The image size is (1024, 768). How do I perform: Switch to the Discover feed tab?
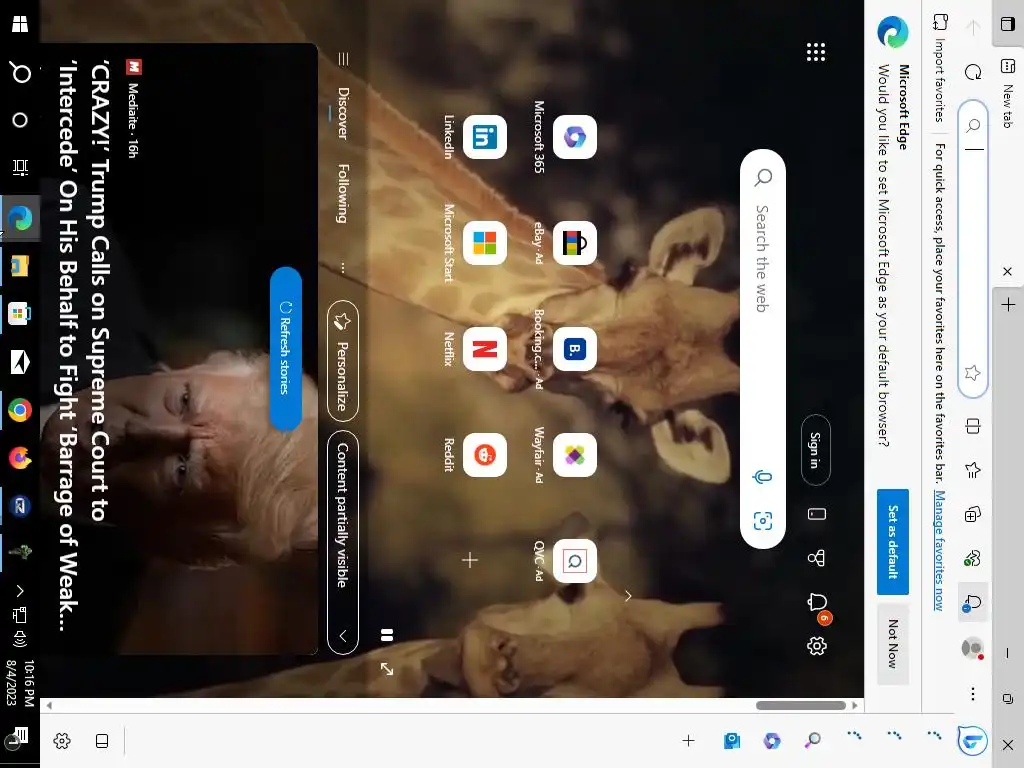(343, 113)
